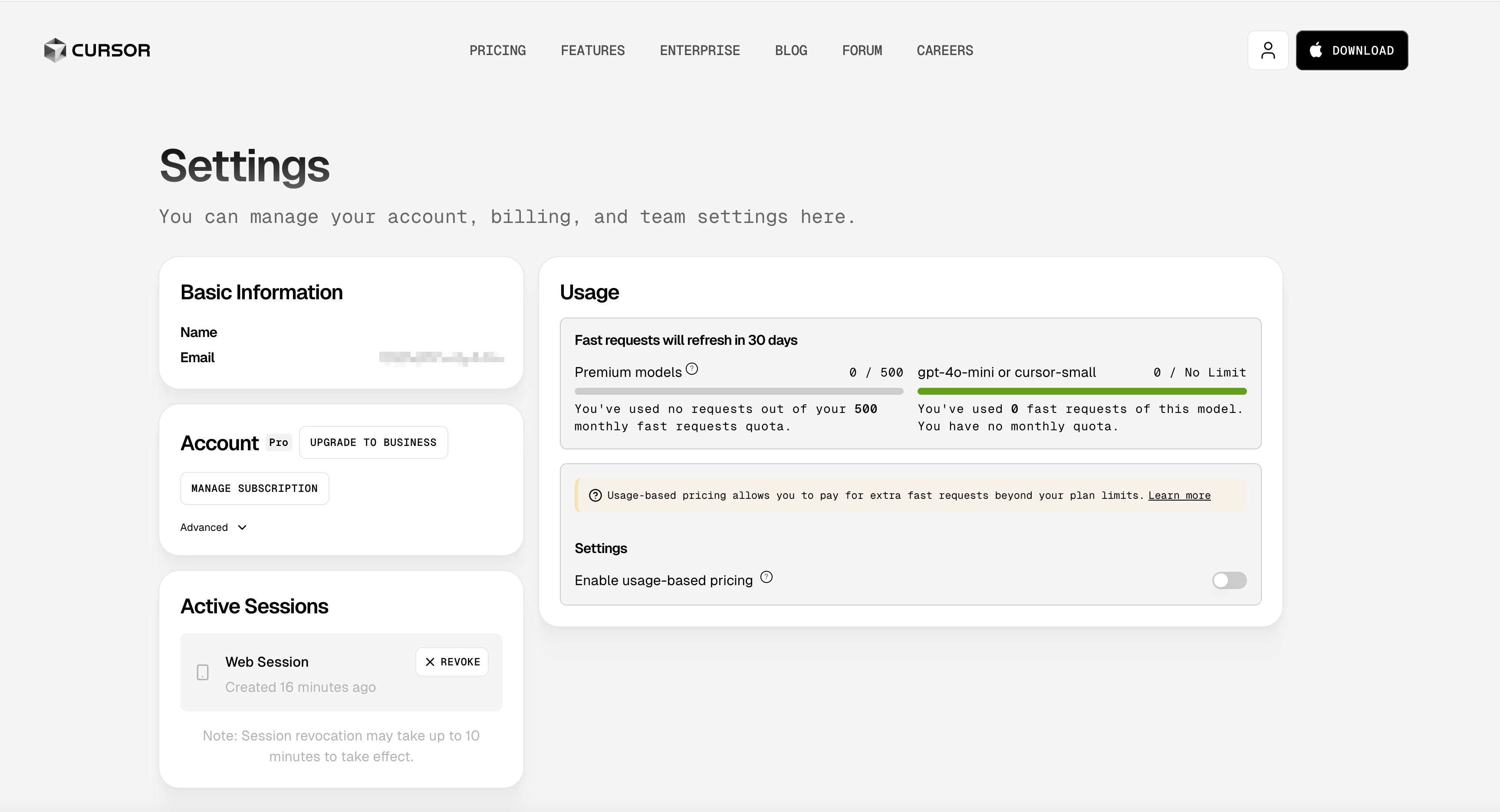This screenshot has width=1500, height=812.
Task: Expand the Advanced account section
Action: tap(204, 527)
